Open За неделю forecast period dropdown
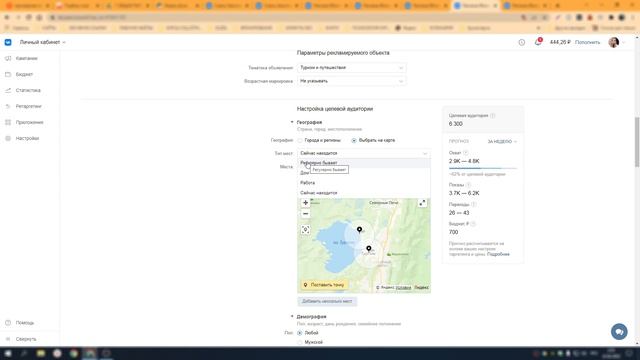The height and width of the screenshot is (360, 640). coord(502,142)
